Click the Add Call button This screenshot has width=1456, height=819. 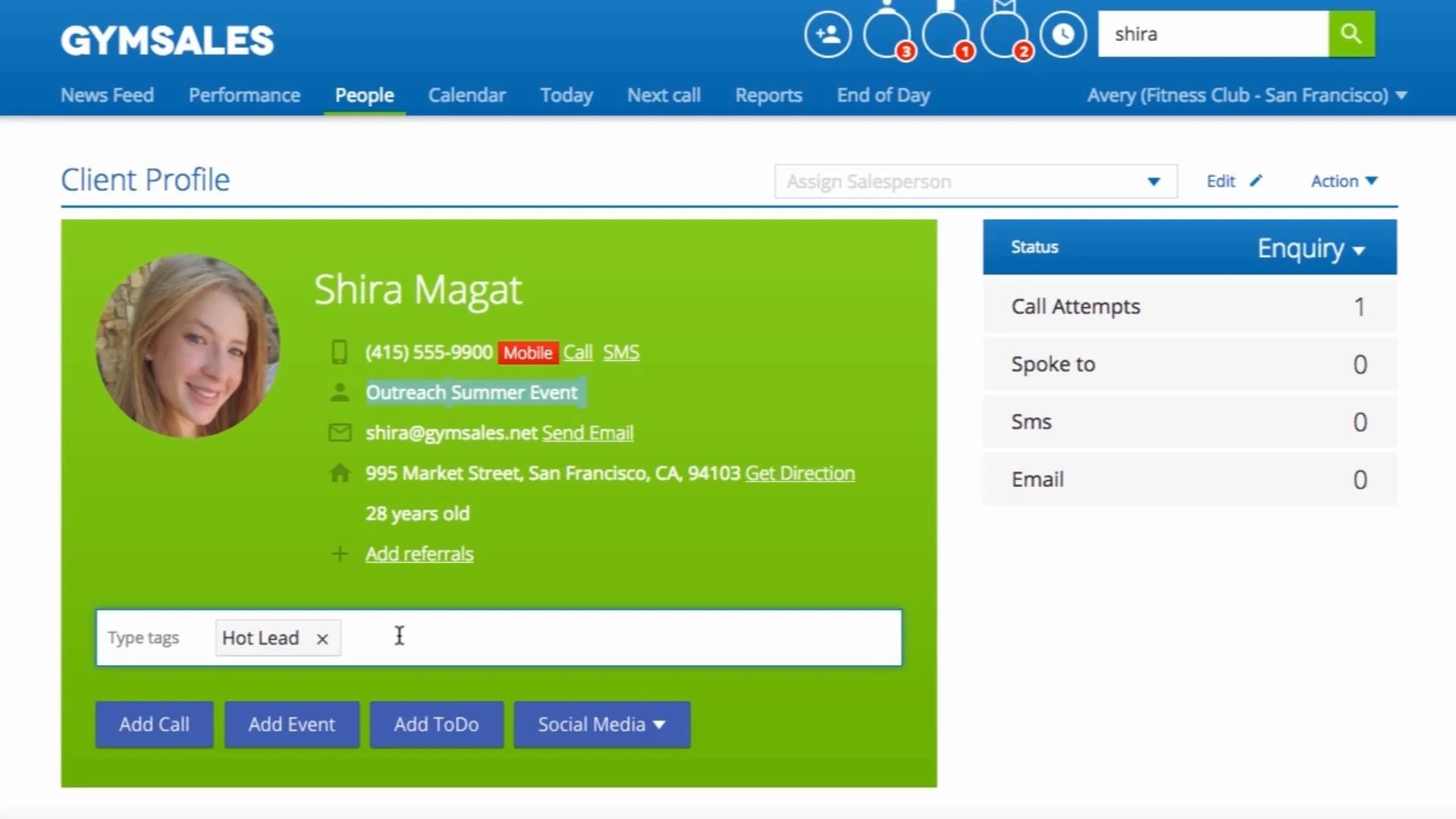click(154, 724)
